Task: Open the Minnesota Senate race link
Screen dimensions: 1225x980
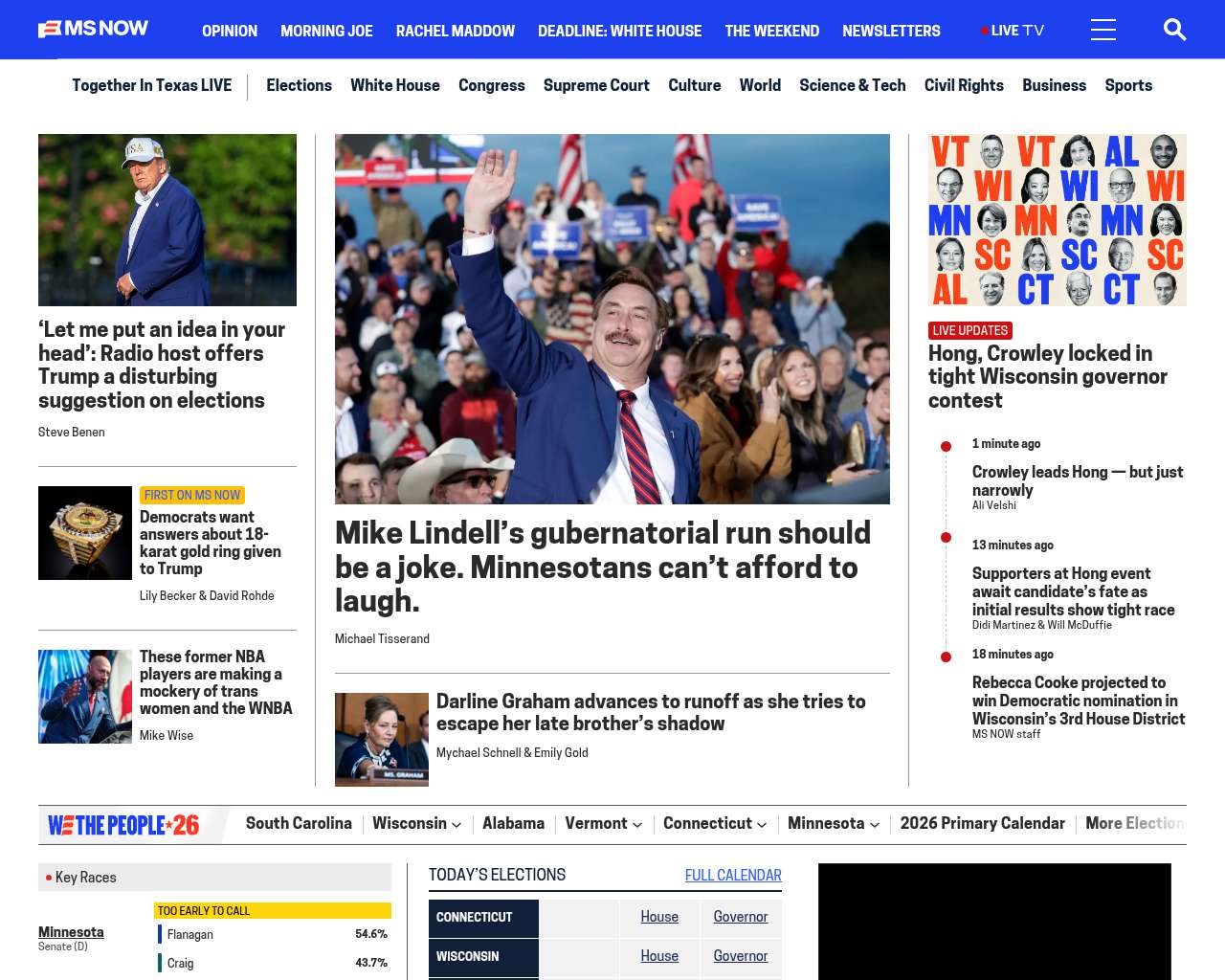Action: pyautogui.click(x=71, y=932)
